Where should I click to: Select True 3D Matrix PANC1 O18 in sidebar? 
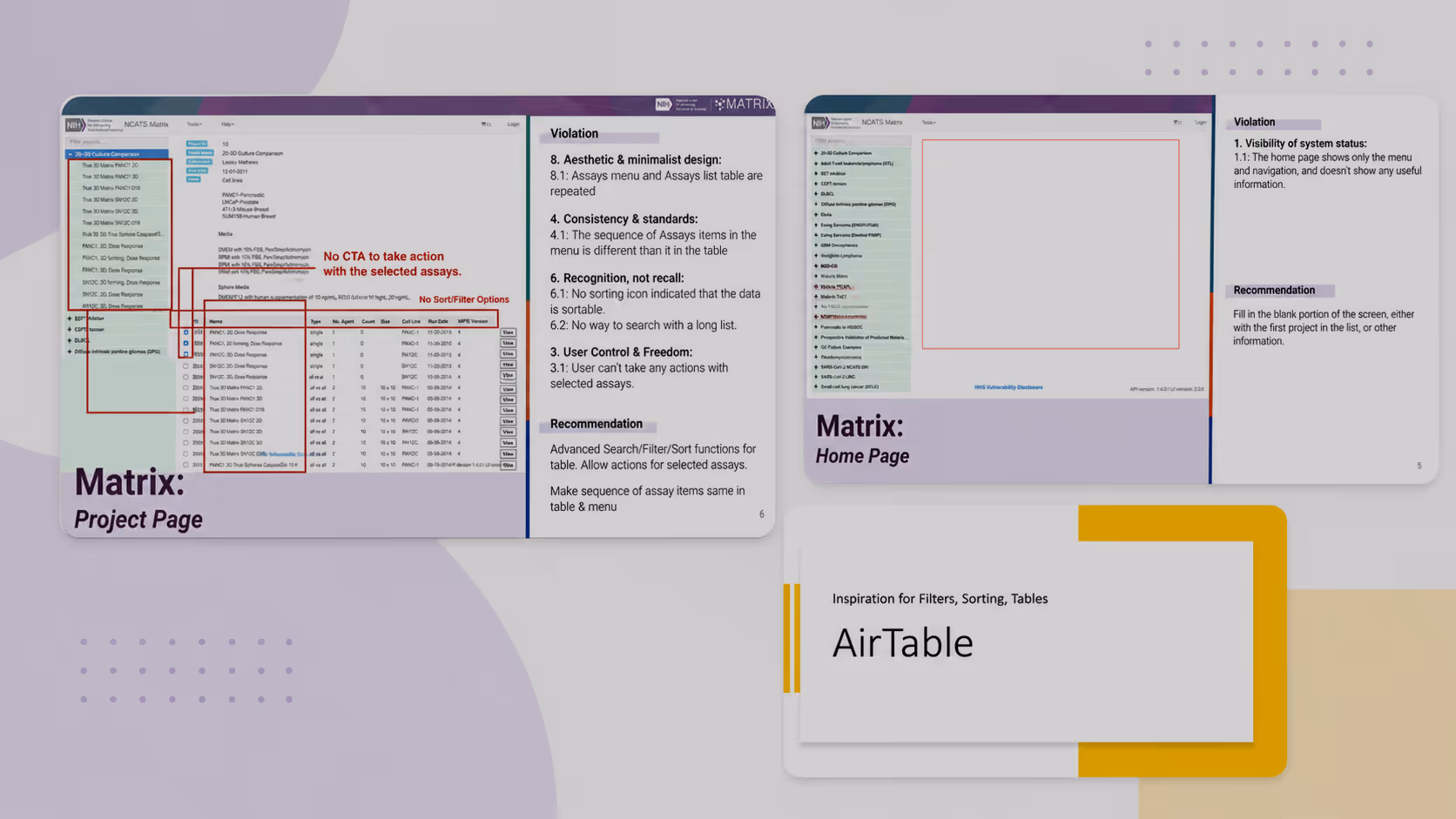[111, 188]
